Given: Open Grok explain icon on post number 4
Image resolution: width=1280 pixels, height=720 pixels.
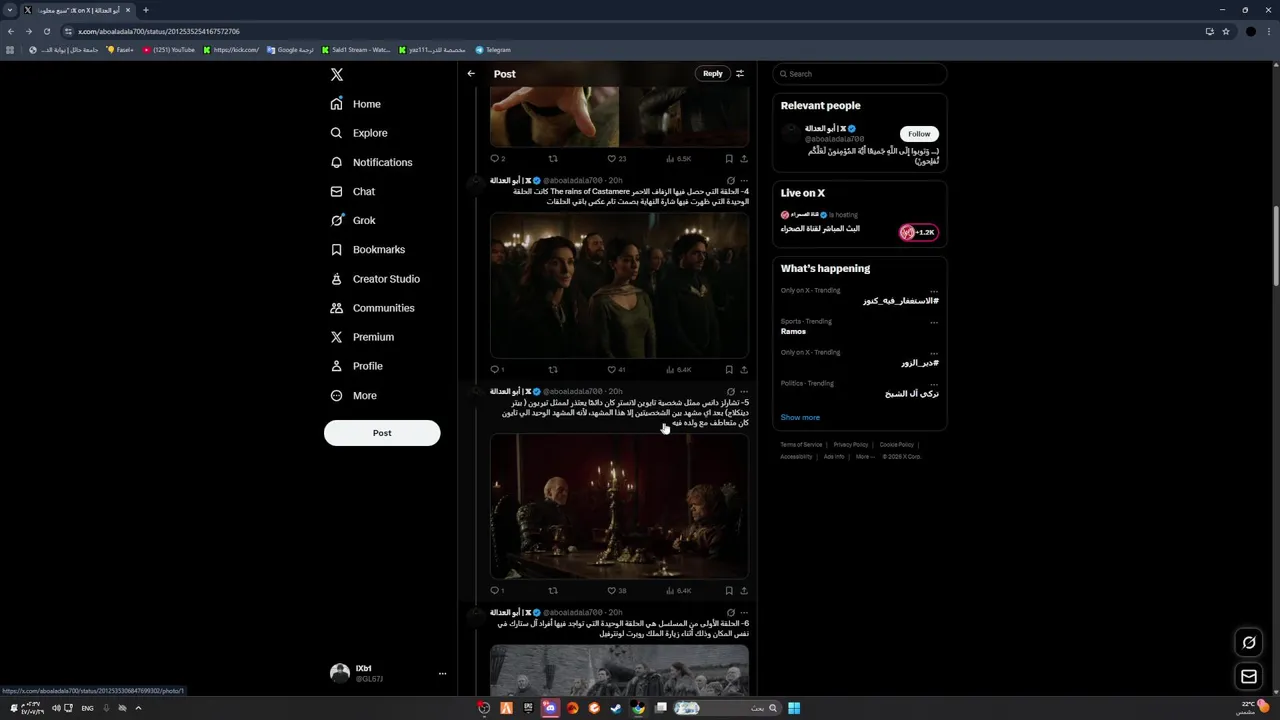Looking at the screenshot, I should pos(730,181).
